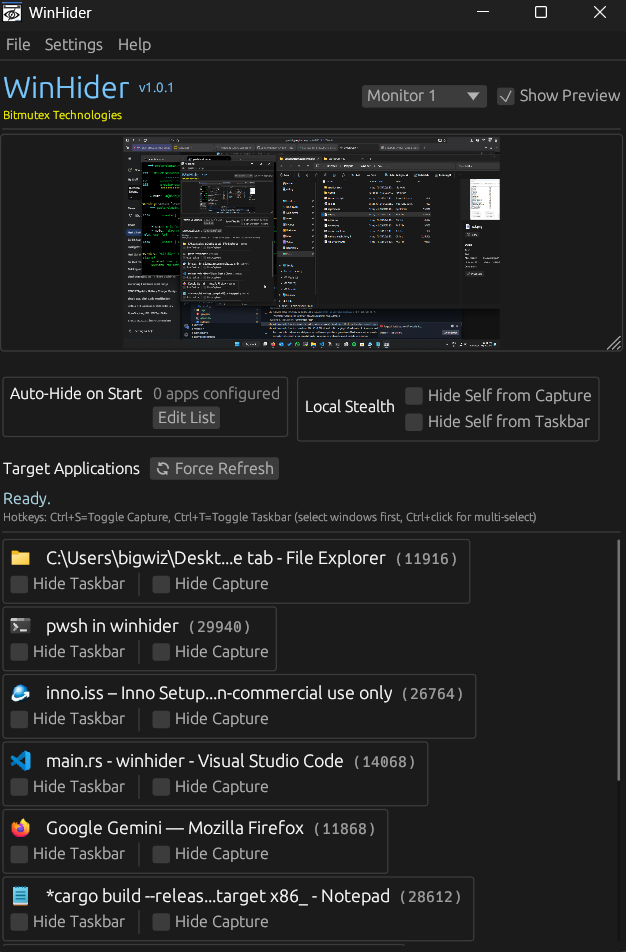Click process ID 11916 label
This screenshot has width=626, height=952.
[426, 559]
